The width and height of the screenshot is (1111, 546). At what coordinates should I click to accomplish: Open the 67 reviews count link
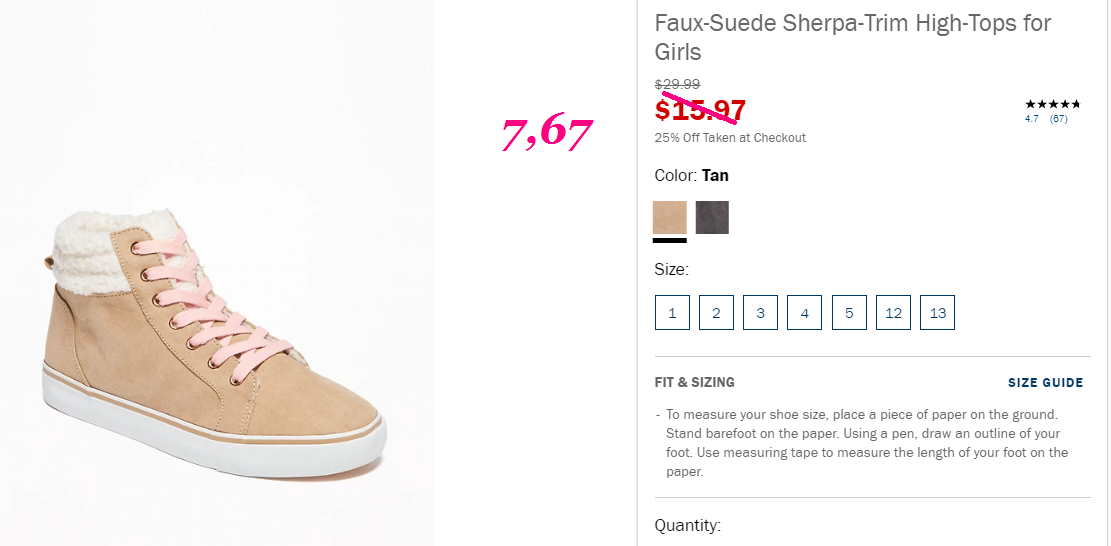pos(1059,119)
